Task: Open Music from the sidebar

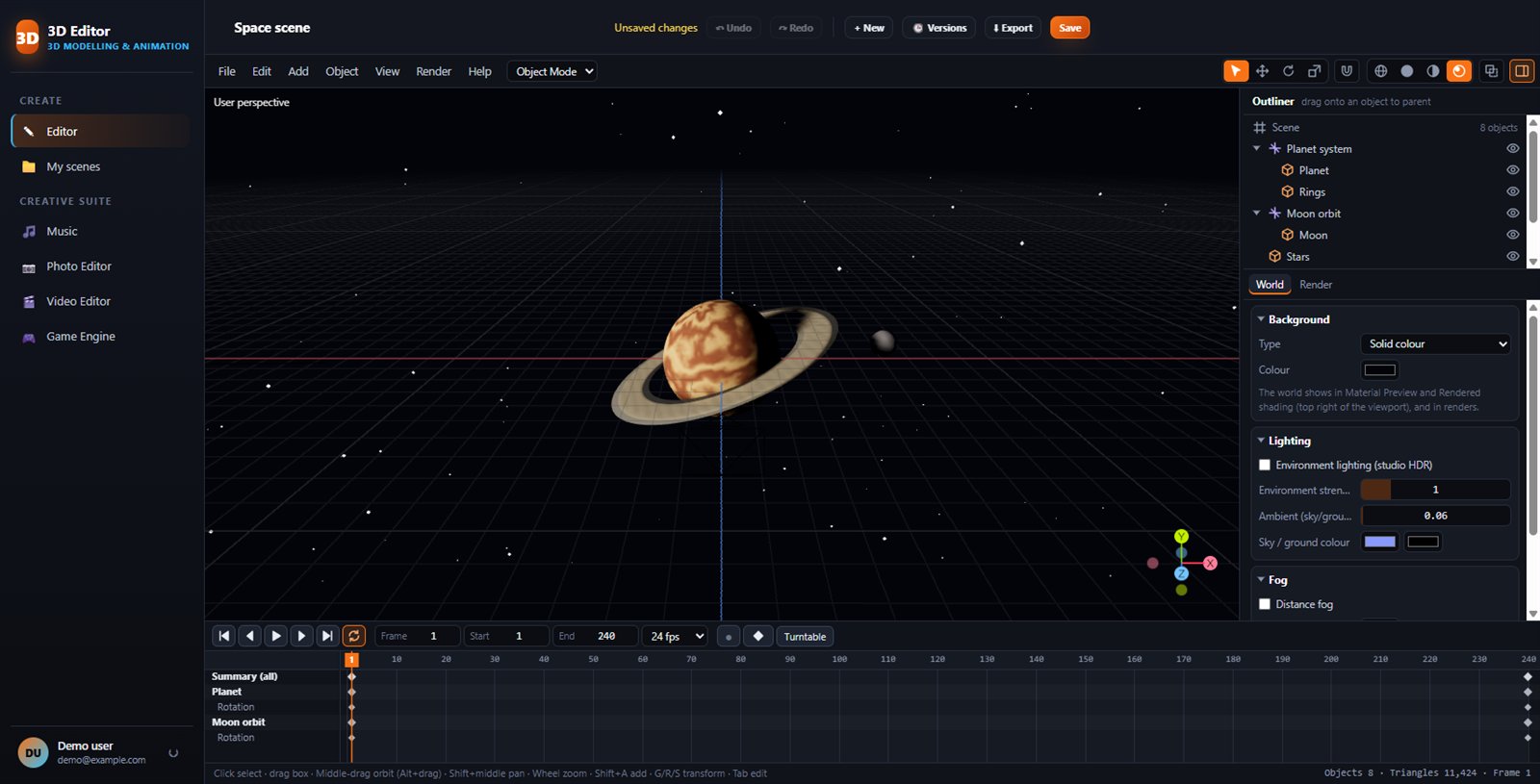Action: 102,231
